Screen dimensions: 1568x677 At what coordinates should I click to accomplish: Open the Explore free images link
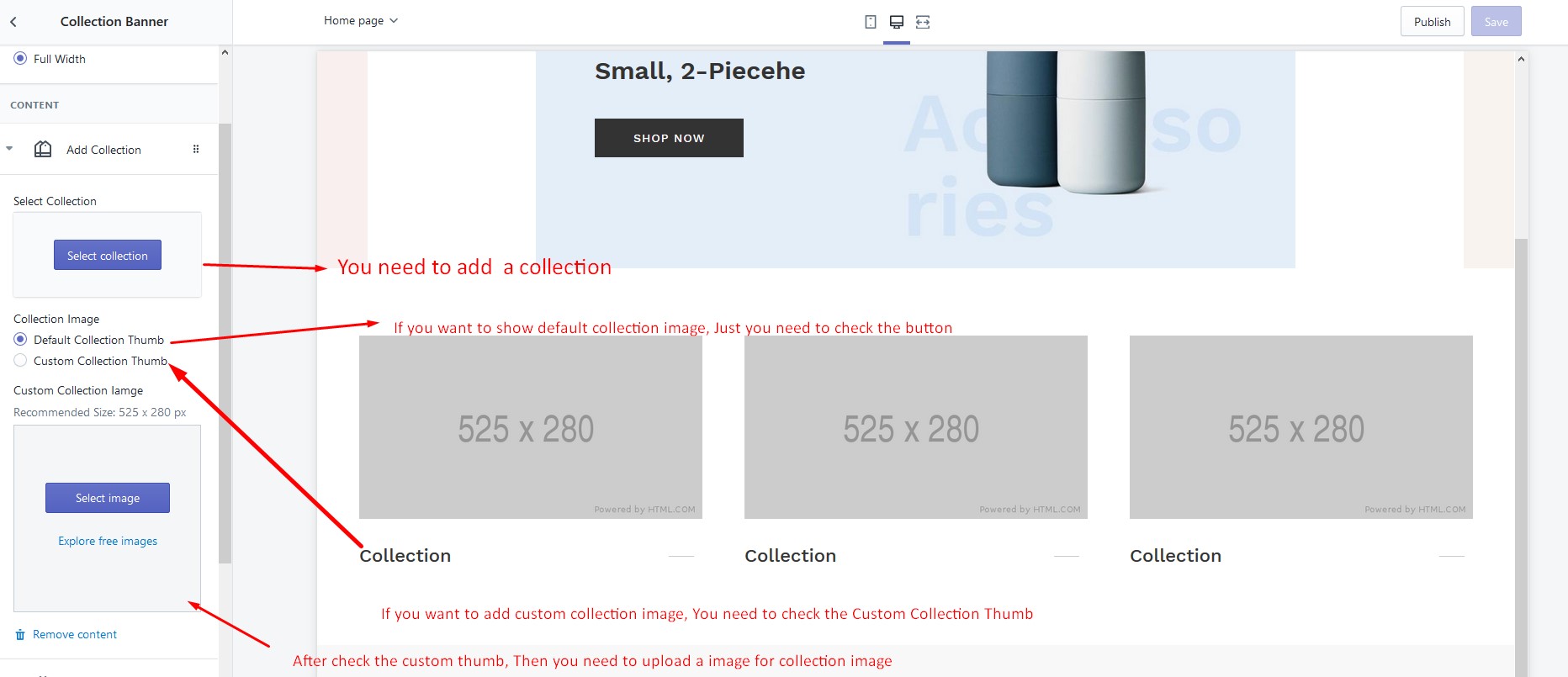click(108, 542)
